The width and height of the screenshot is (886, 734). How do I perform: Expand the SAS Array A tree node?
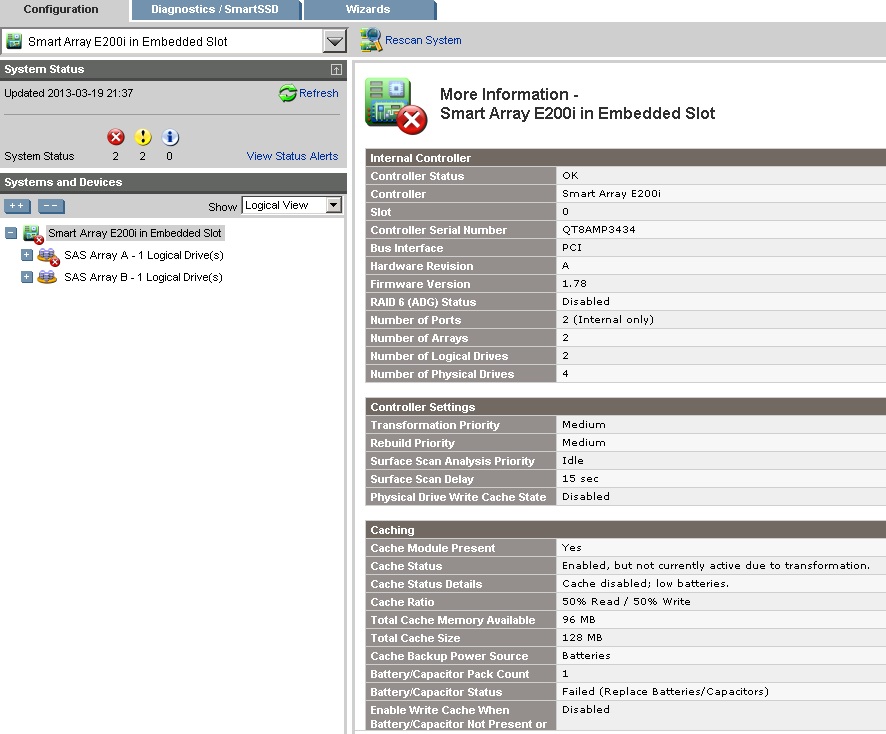tap(27, 255)
